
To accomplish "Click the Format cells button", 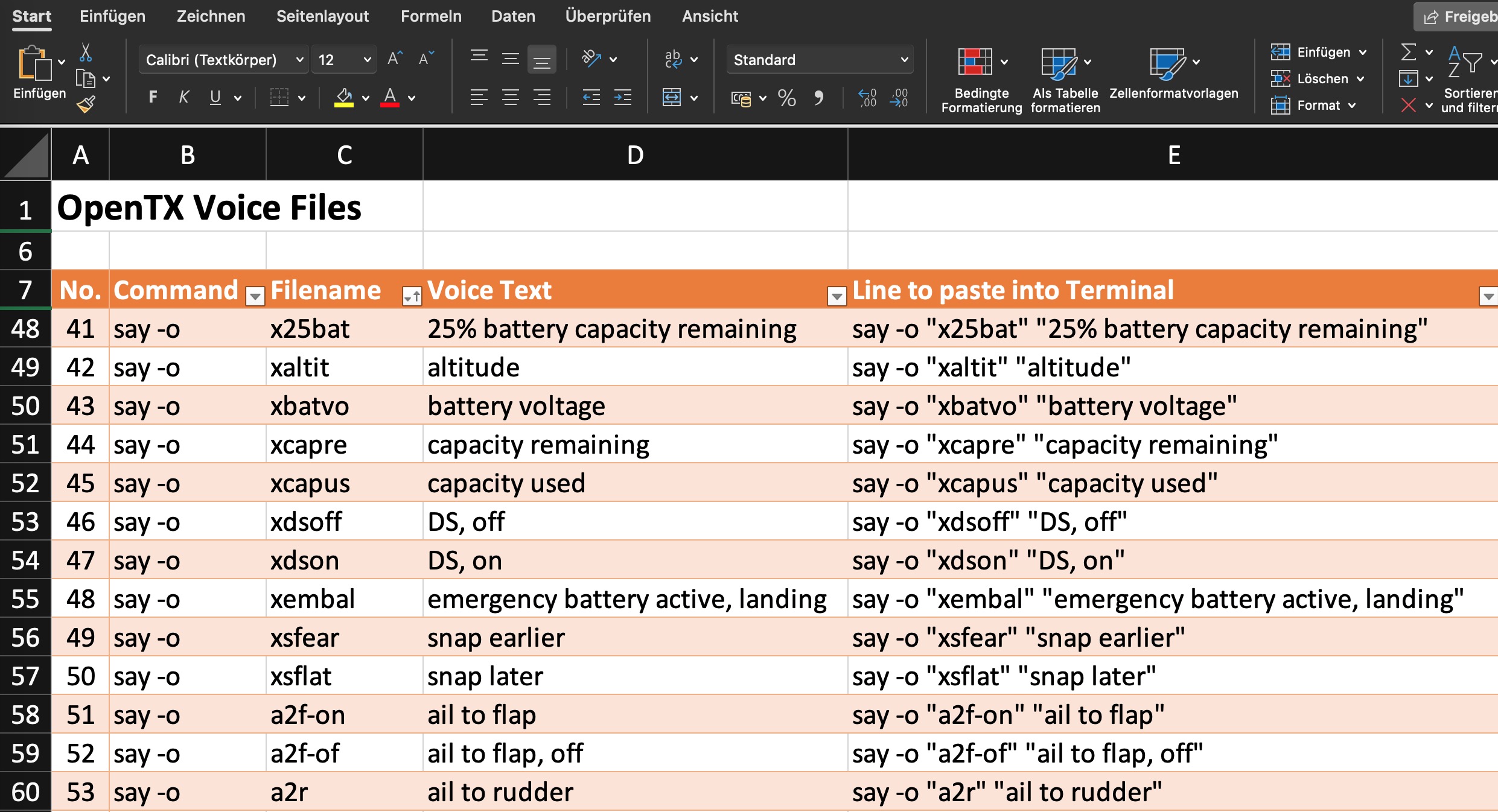I will pos(1318,106).
